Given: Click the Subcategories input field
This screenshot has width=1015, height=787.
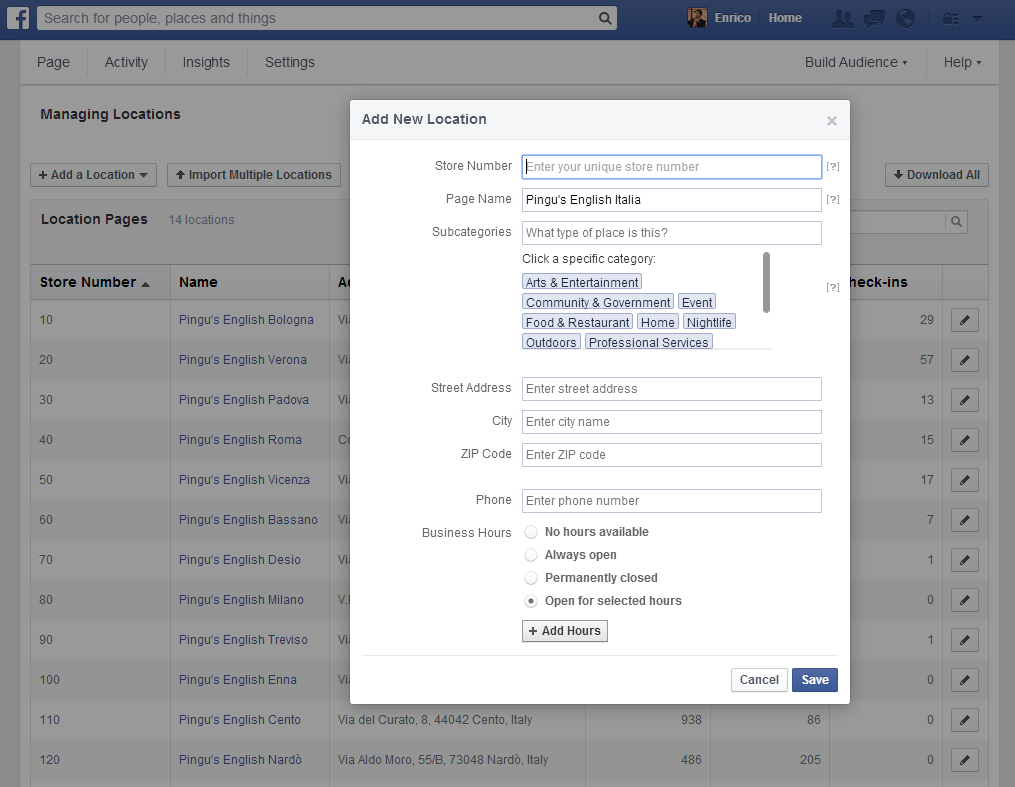Looking at the screenshot, I should (672, 233).
